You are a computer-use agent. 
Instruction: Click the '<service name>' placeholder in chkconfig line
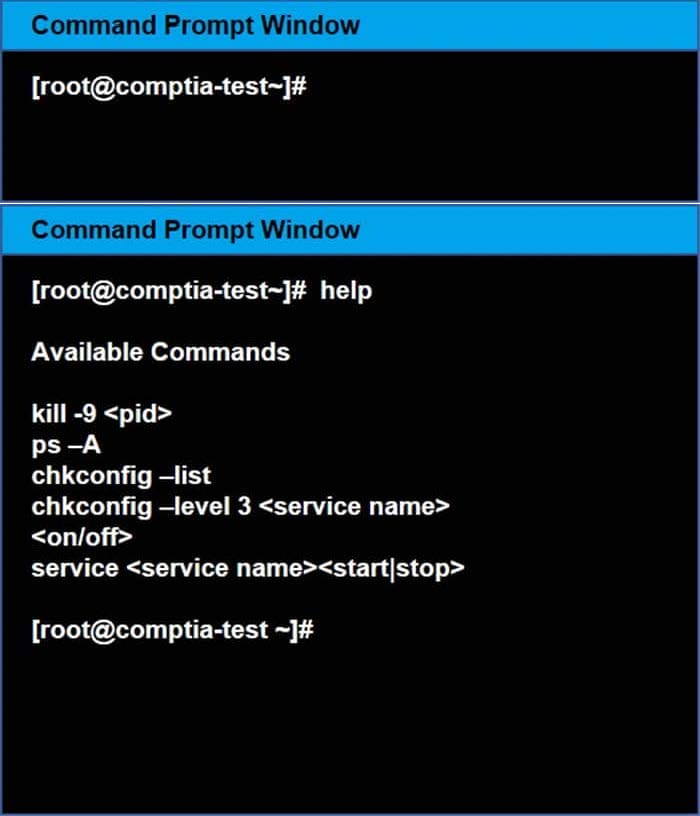354,506
